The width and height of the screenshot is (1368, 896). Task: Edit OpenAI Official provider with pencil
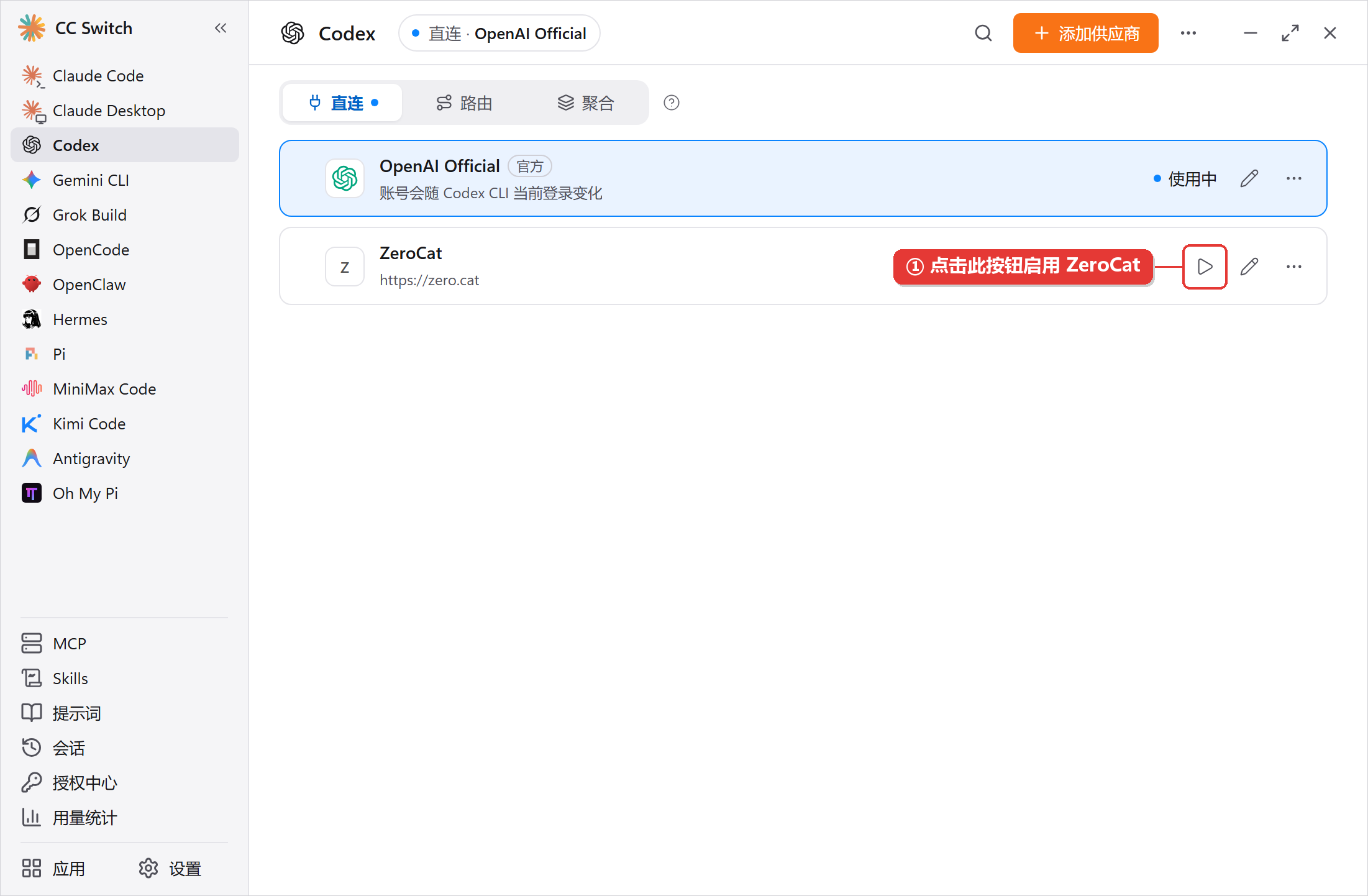[1249, 178]
